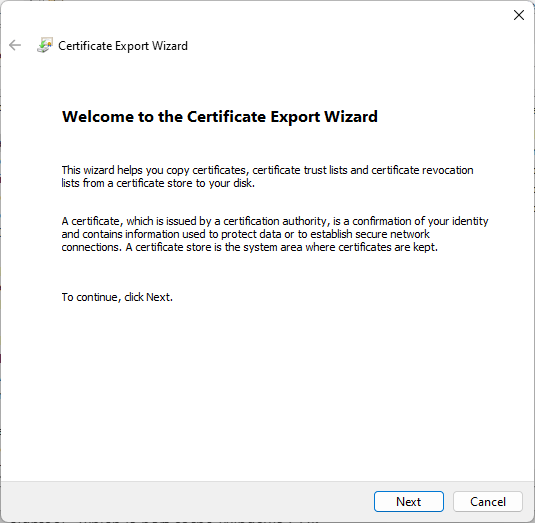Click Next to continue the wizard
This screenshot has height=523, width=535.
(x=408, y=502)
